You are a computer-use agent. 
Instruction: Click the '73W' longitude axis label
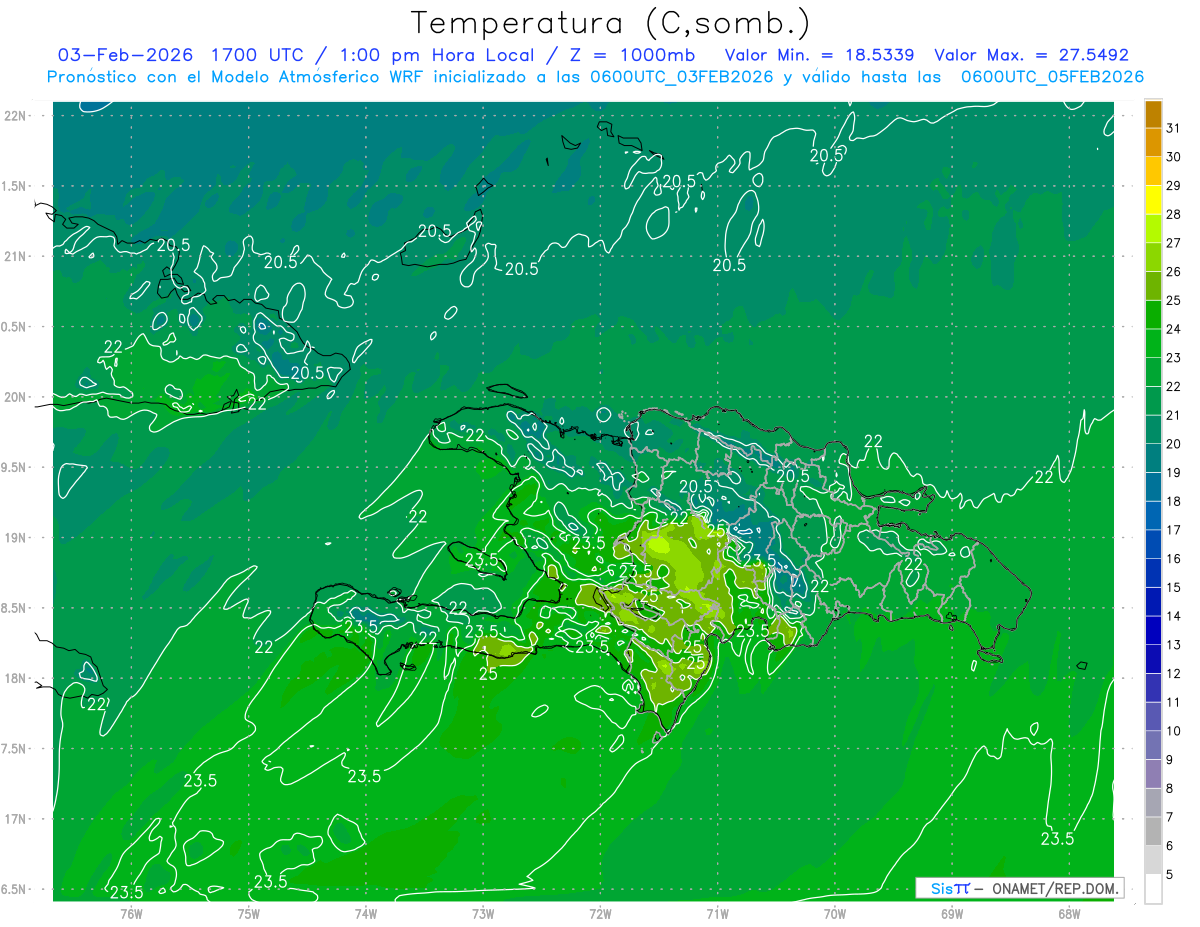pos(483,913)
